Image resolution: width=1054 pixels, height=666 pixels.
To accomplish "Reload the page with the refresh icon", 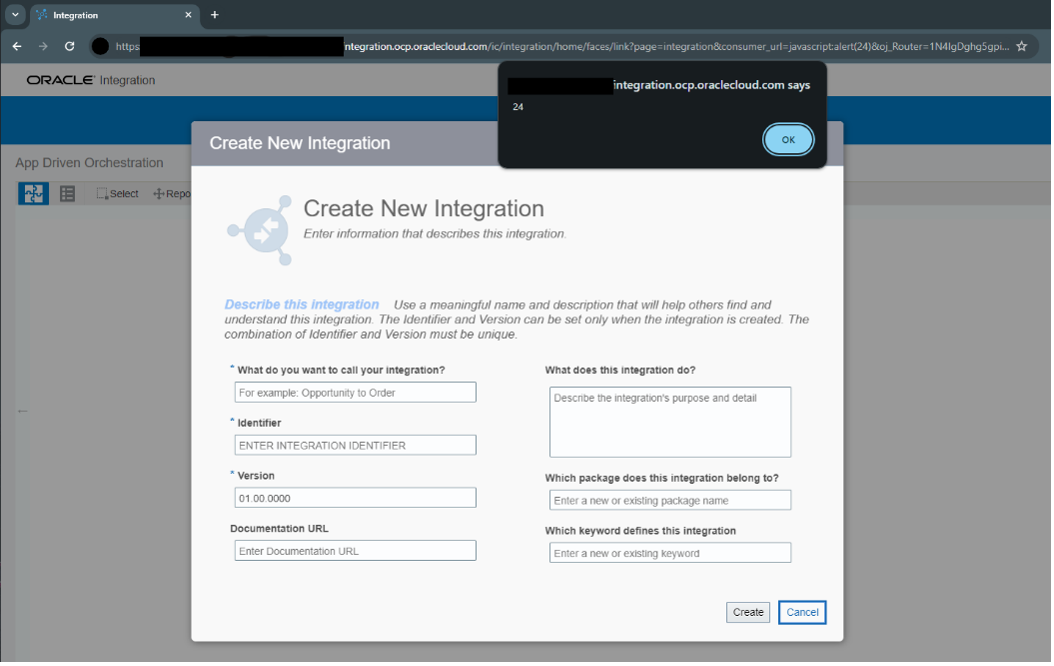I will pos(68,46).
